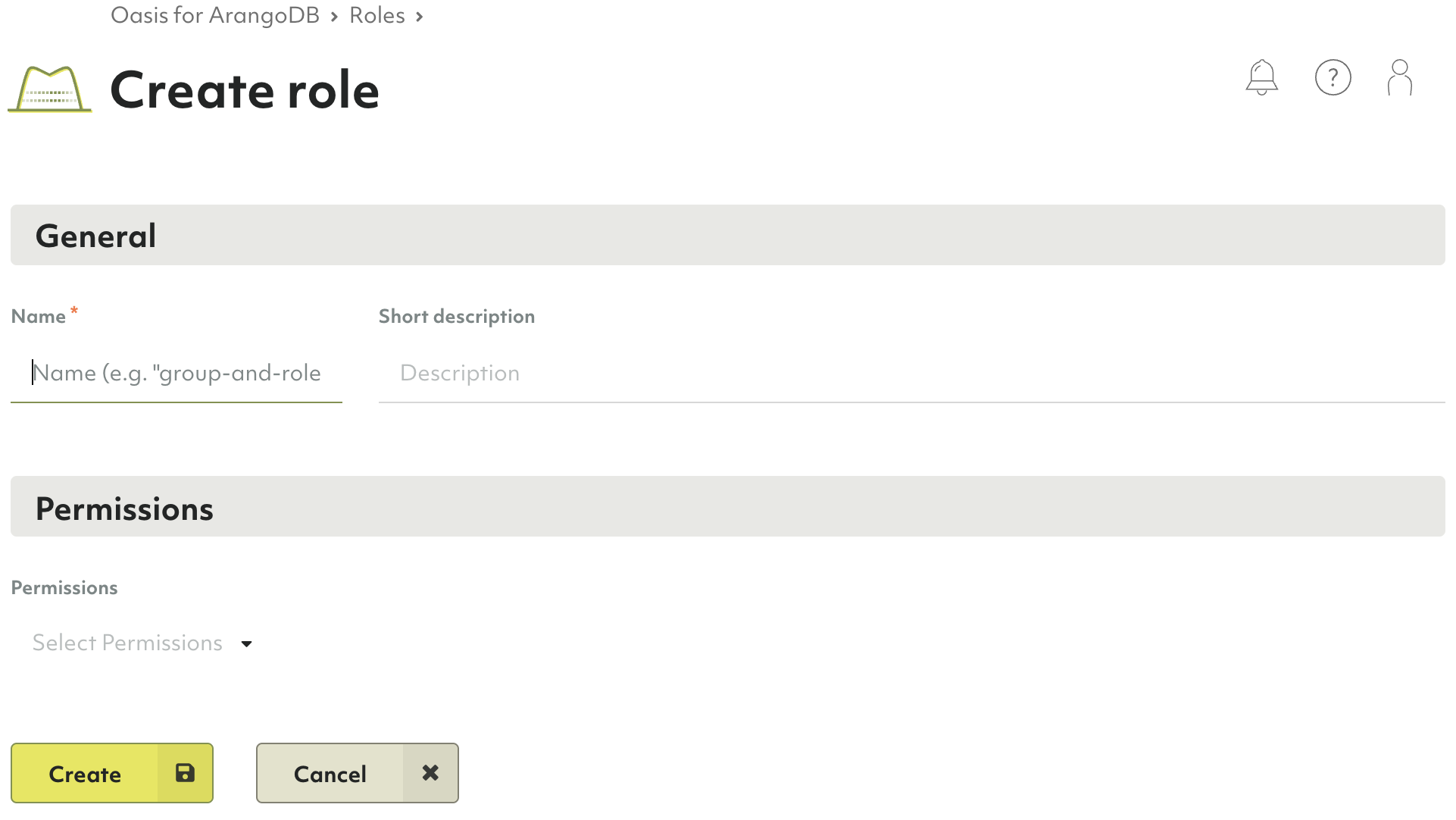Open the user profile icon

[x=1399, y=77]
